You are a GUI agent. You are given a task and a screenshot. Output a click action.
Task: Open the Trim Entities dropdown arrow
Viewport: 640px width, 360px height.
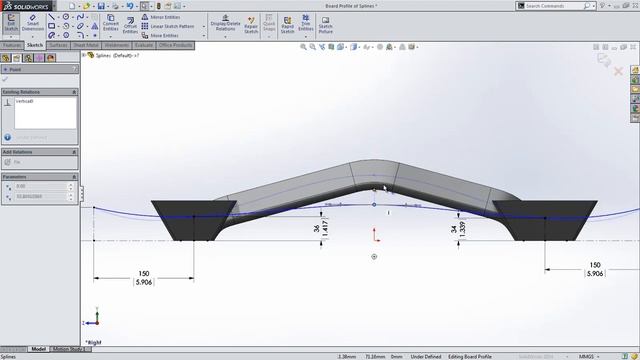[306, 37]
